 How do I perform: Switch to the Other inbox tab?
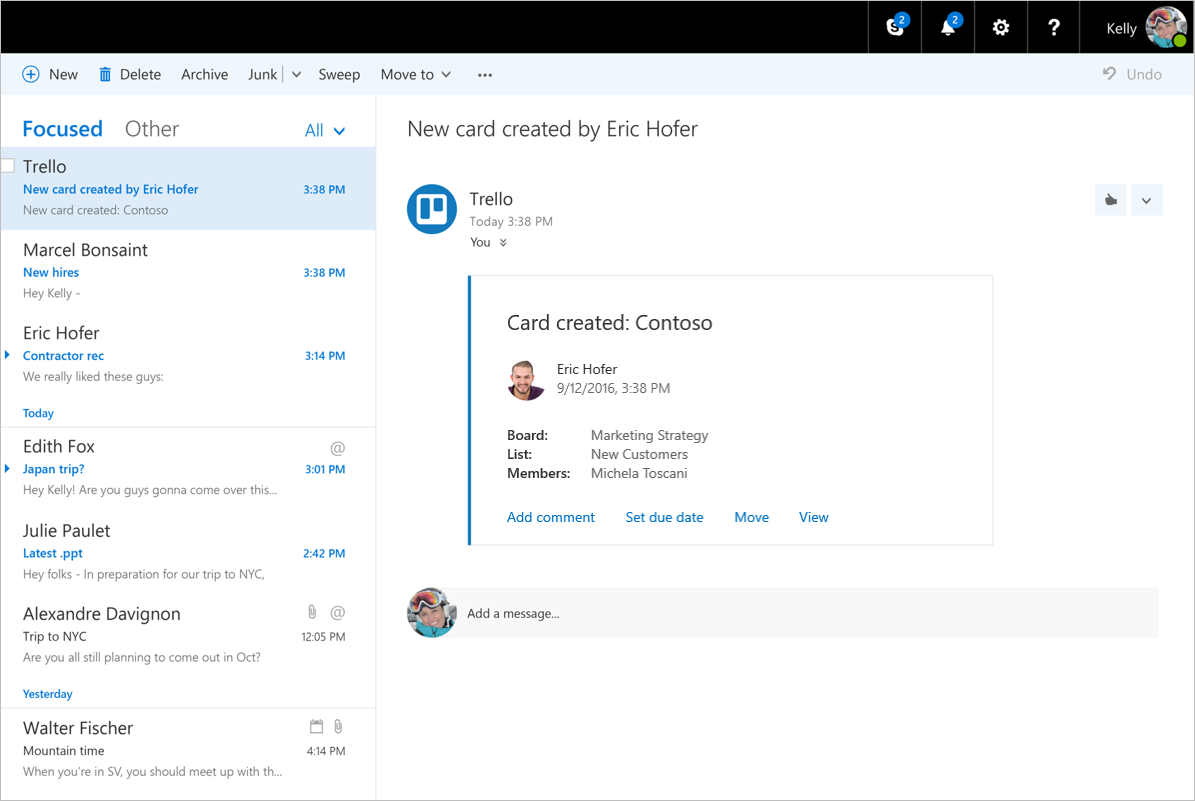click(152, 129)
